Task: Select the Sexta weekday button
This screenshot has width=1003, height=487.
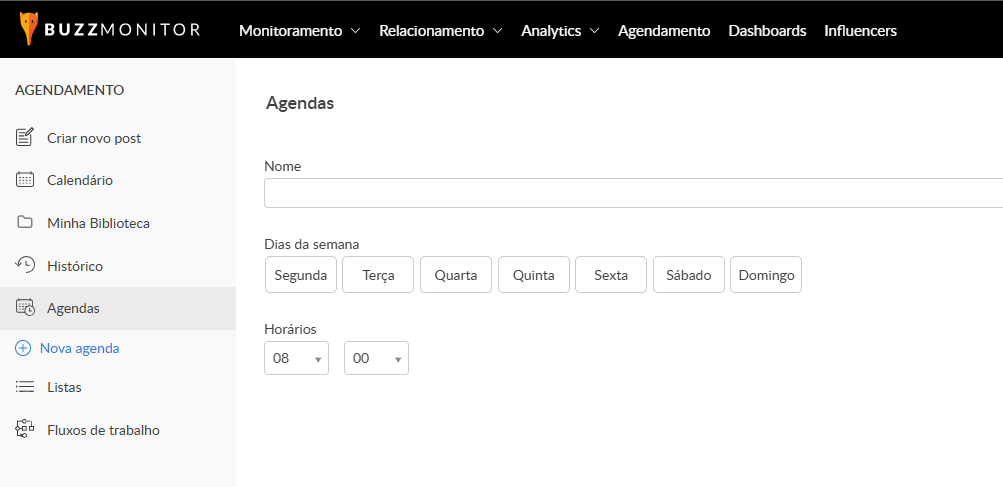Action: [x=611, y=275]
